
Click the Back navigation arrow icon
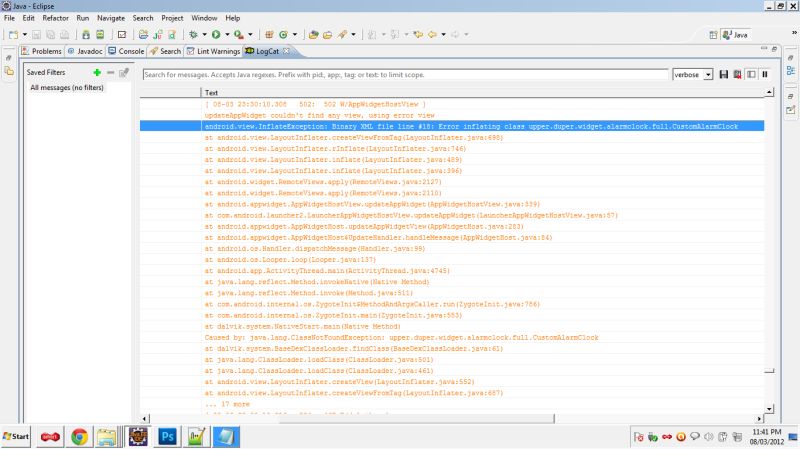click(x=433, y=35)
